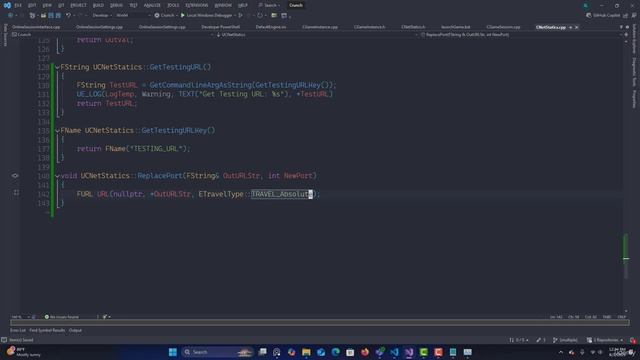Open the Debug menu
The height and width of the screenshot is (360, 640).
coord(116,5)
